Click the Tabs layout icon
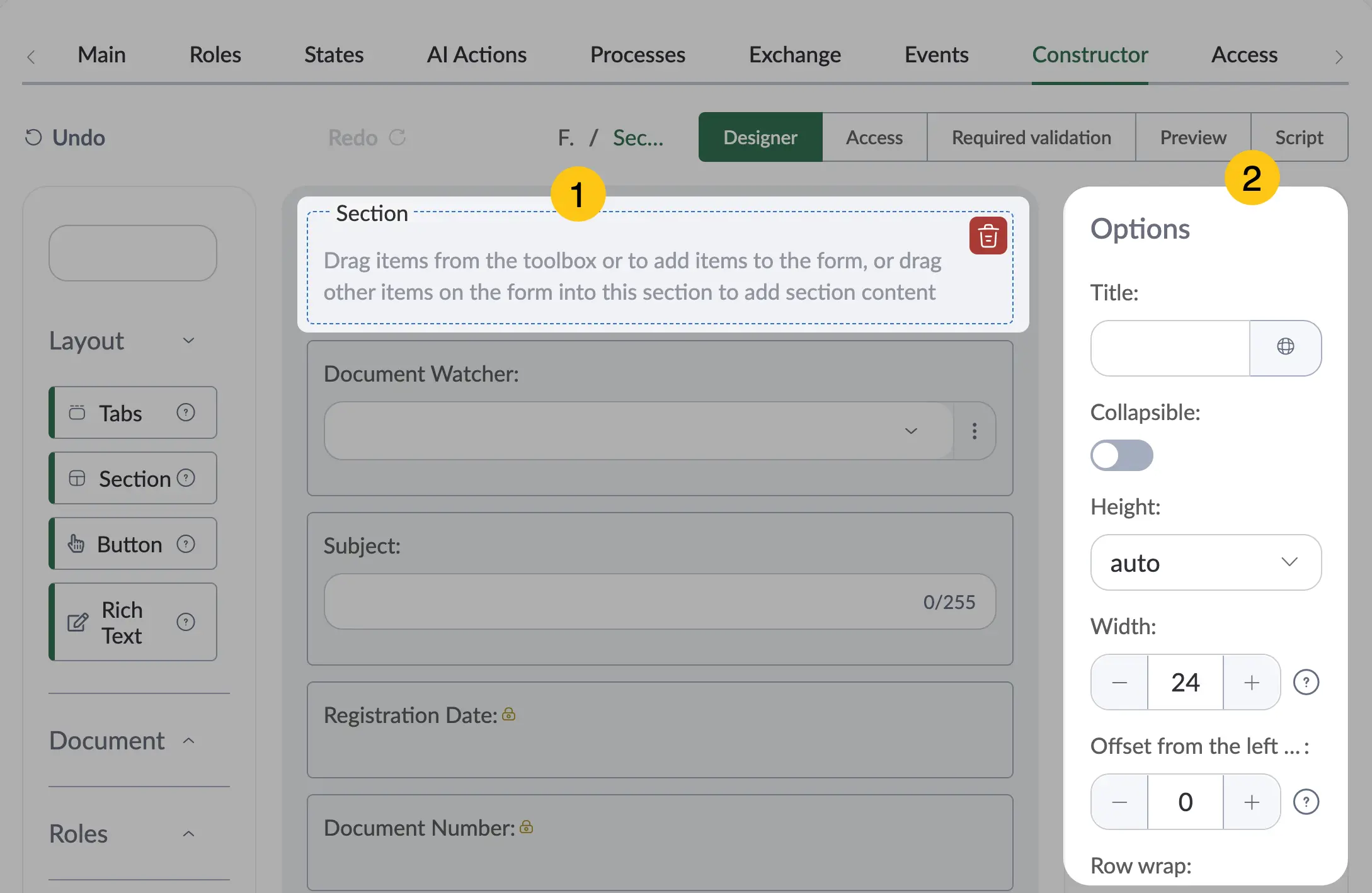 point(77,412)
